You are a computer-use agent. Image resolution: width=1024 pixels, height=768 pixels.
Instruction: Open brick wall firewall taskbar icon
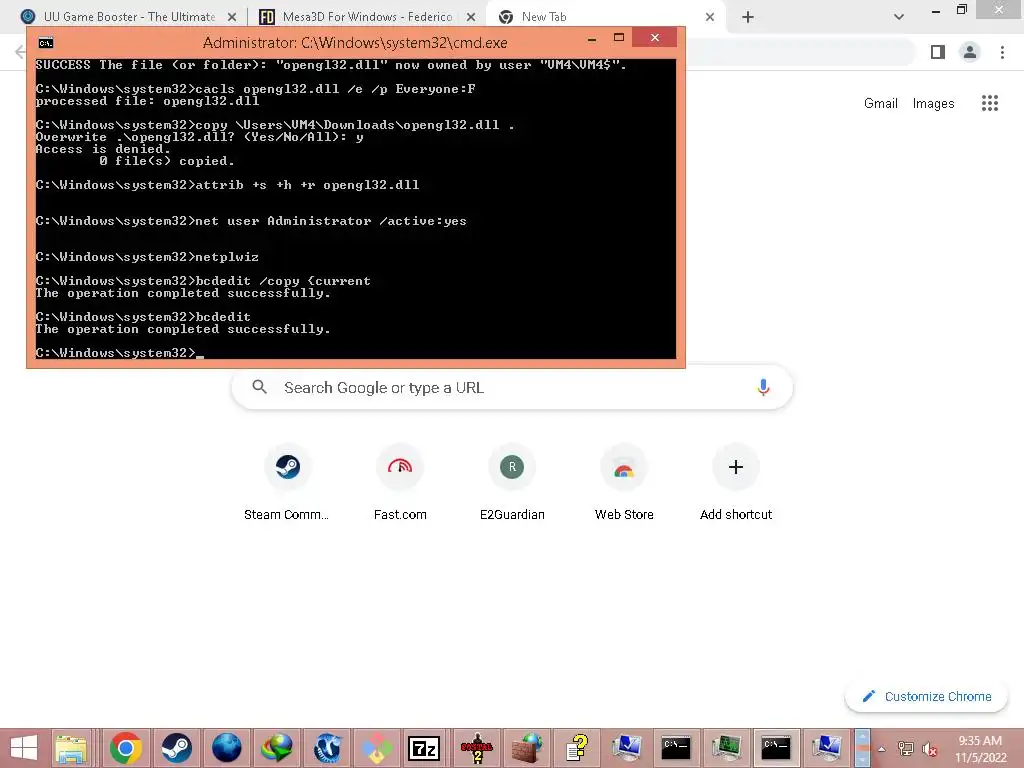526,748
